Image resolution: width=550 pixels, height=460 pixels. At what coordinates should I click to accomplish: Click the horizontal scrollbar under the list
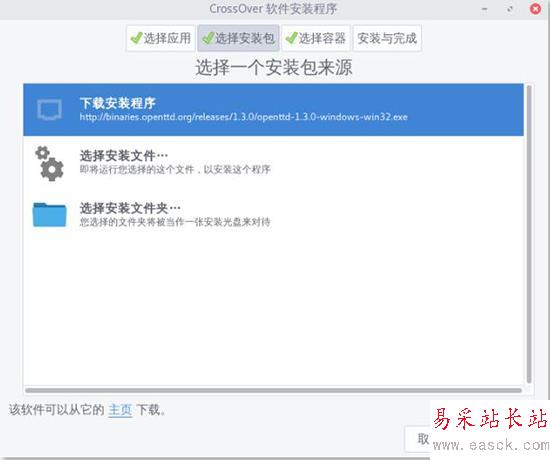coord(274,390)
